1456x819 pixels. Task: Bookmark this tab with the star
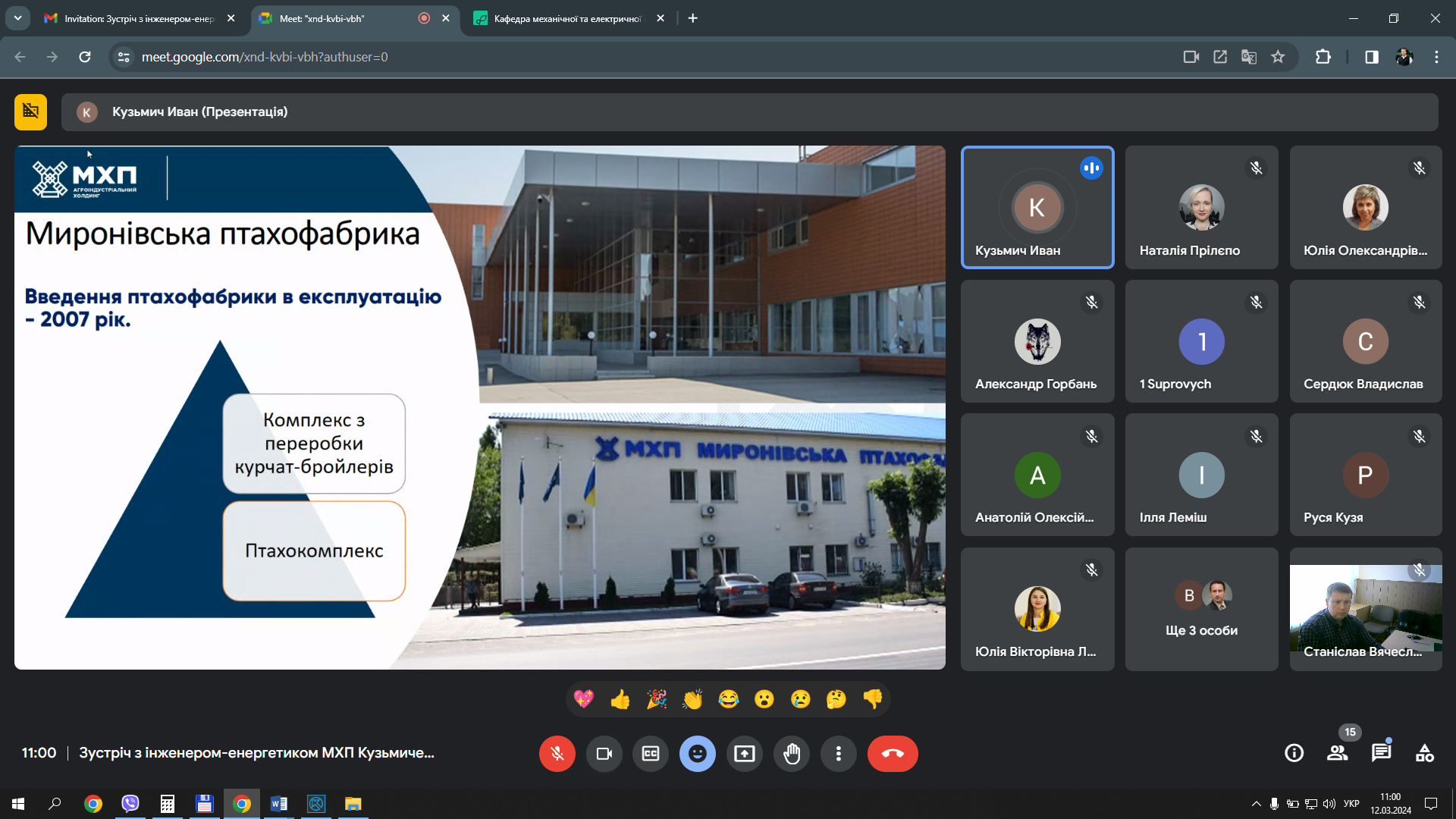coord(1279,57)
